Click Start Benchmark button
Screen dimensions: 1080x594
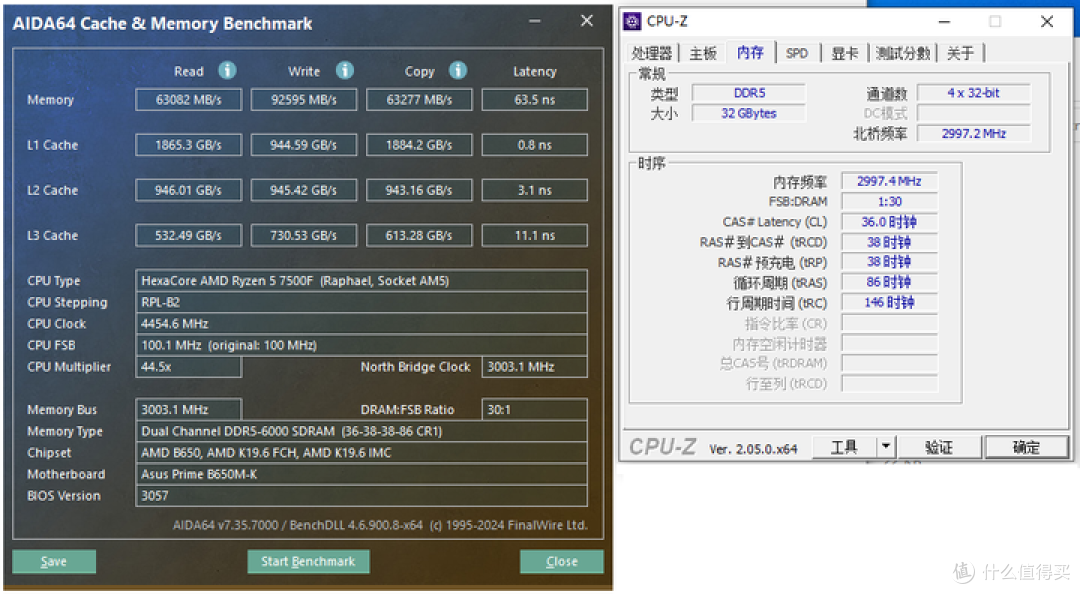click(308, 562)
